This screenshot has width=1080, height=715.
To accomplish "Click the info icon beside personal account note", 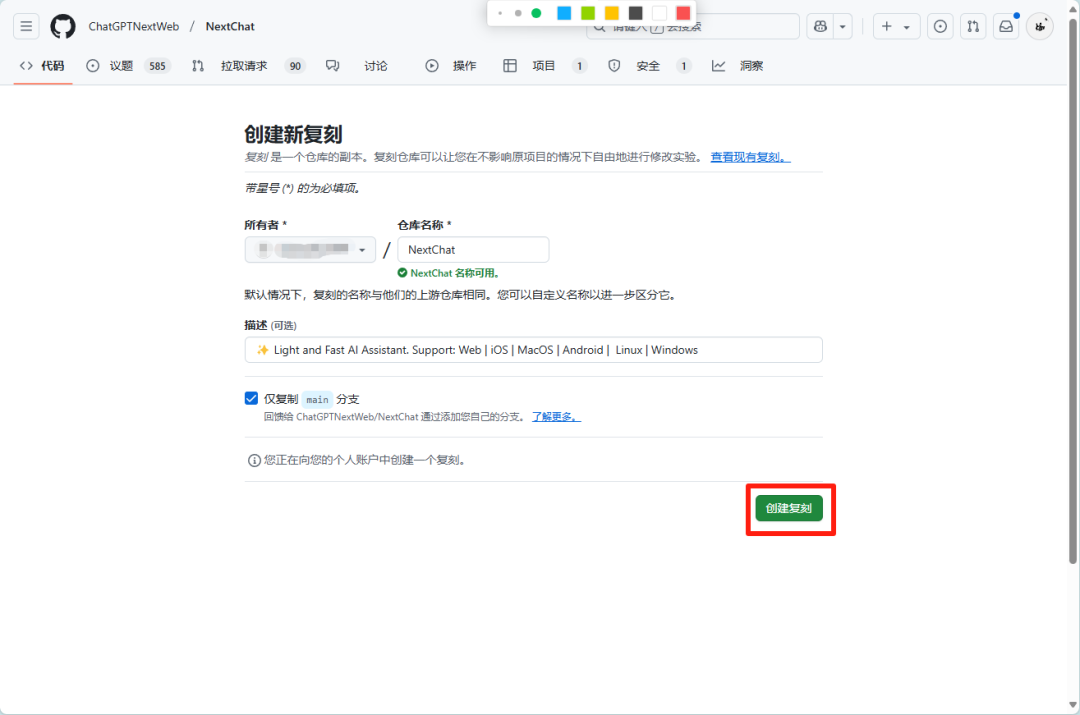I will (254, 460).
